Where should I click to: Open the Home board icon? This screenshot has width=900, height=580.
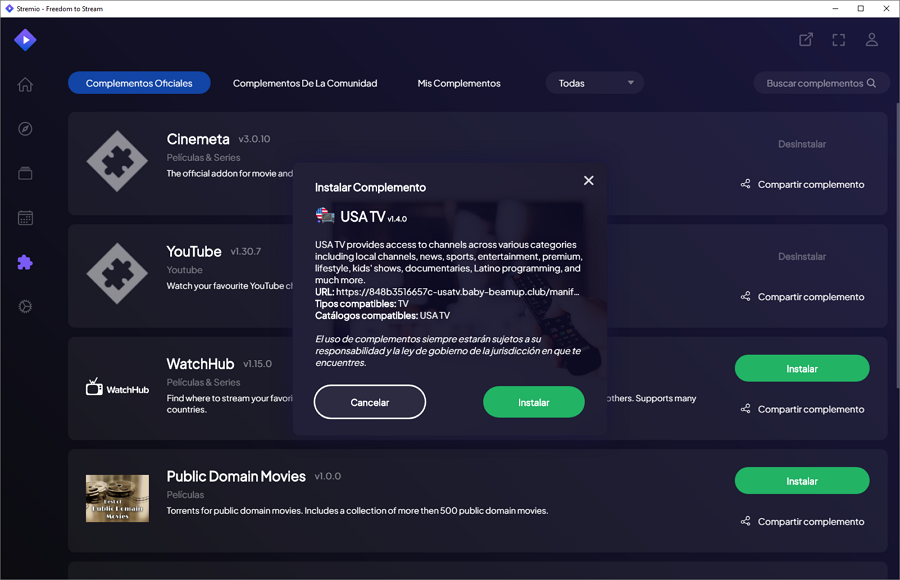click(x=25, y=84)
